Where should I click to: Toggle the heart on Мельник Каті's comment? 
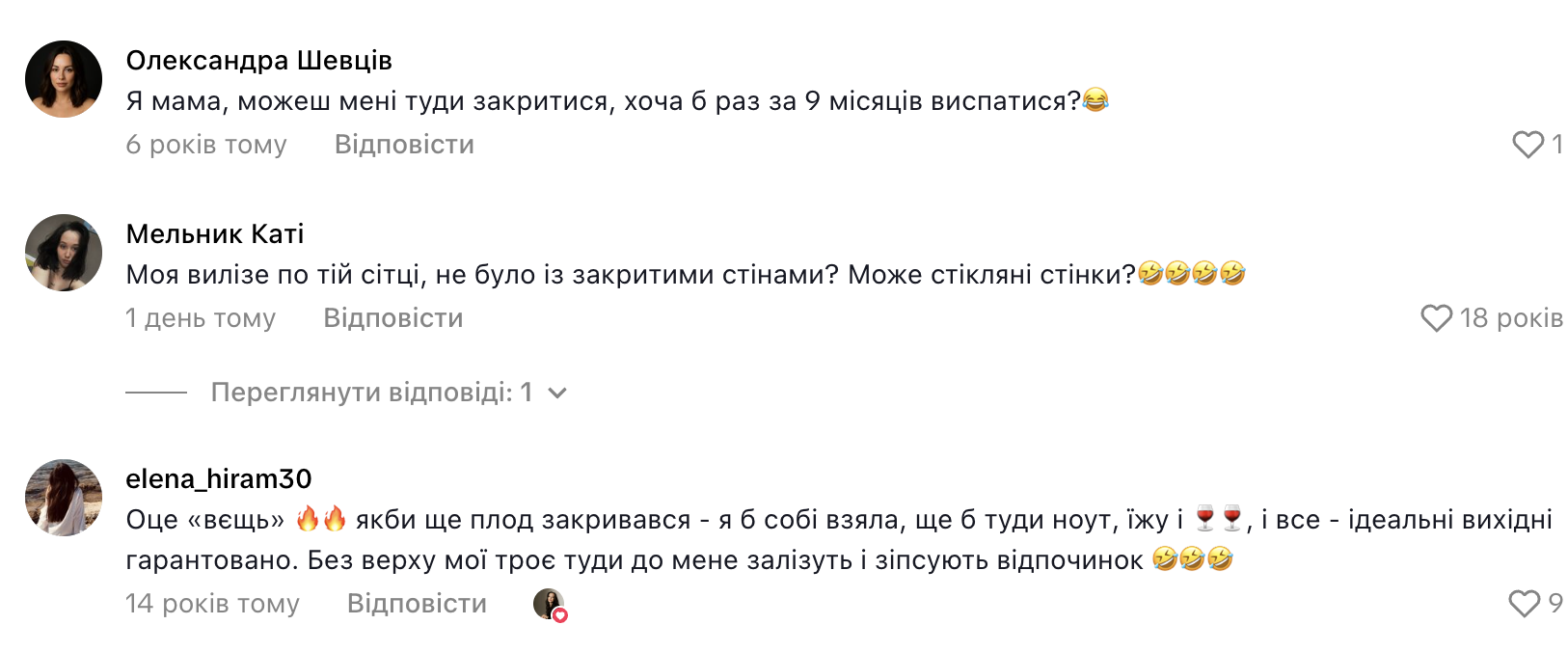pyautogui.click(x=1436, y=318)
